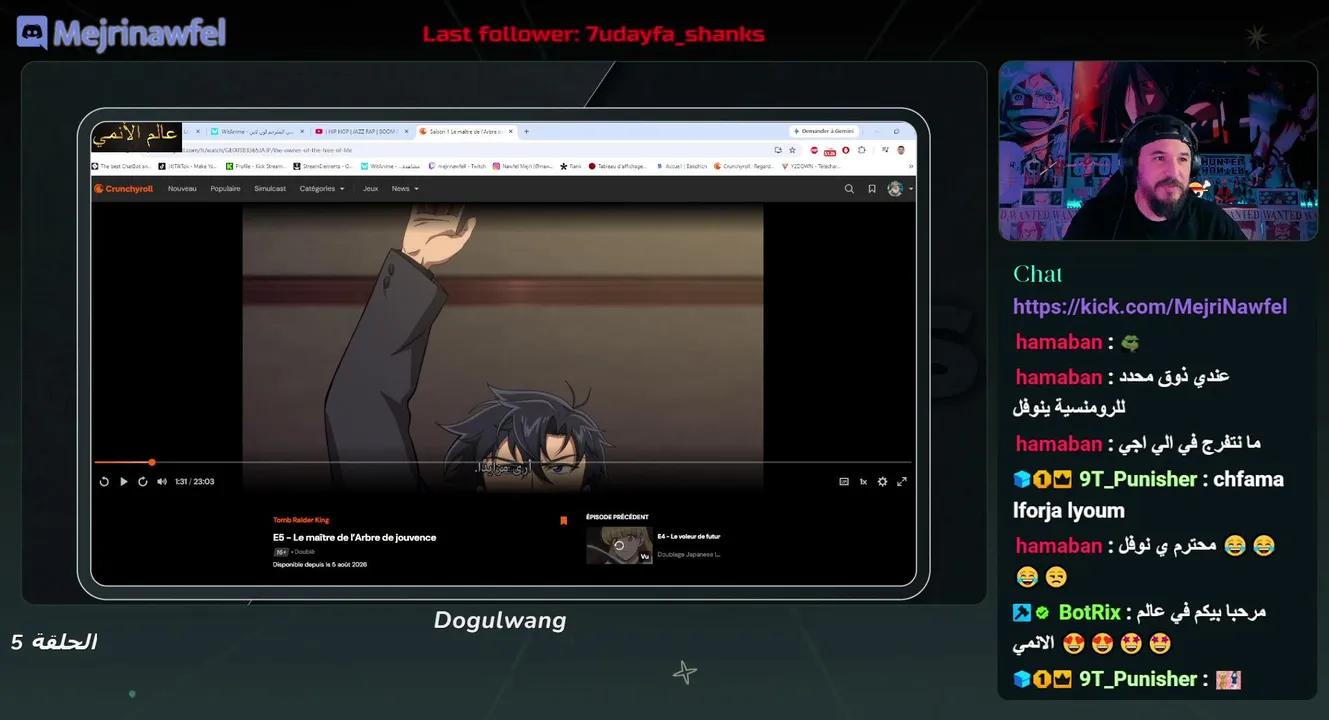Click the Crunchyroll logo
This screenshot has height=720, width=1329.
click(124, 188)
